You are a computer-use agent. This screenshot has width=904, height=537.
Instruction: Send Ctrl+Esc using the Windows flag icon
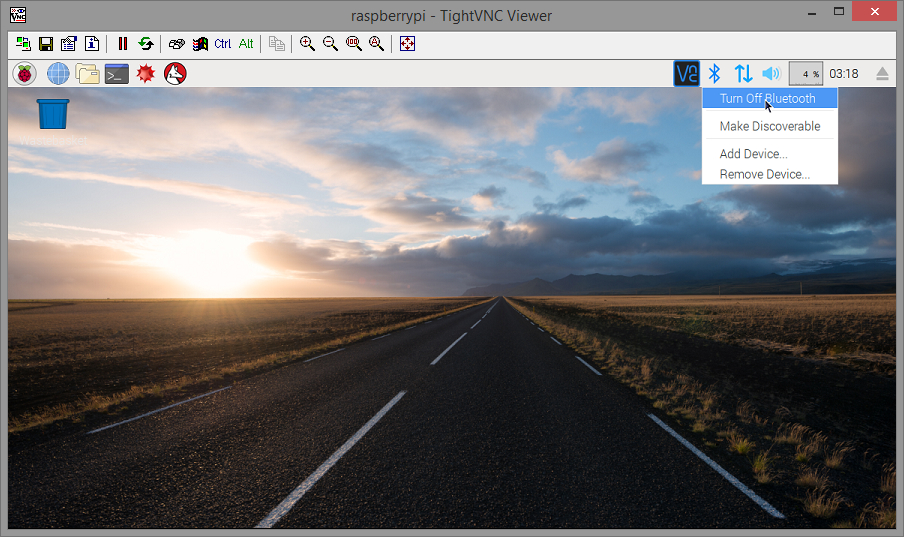click(200, 44)
